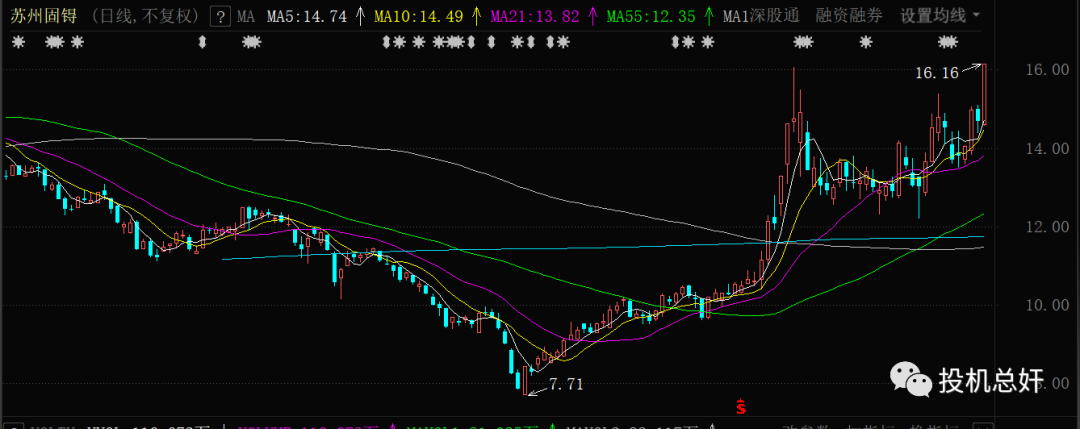This screenshot has width=1080, height=429.
Task: Click the gray MA label beside help icon
Action: point(245,16)
